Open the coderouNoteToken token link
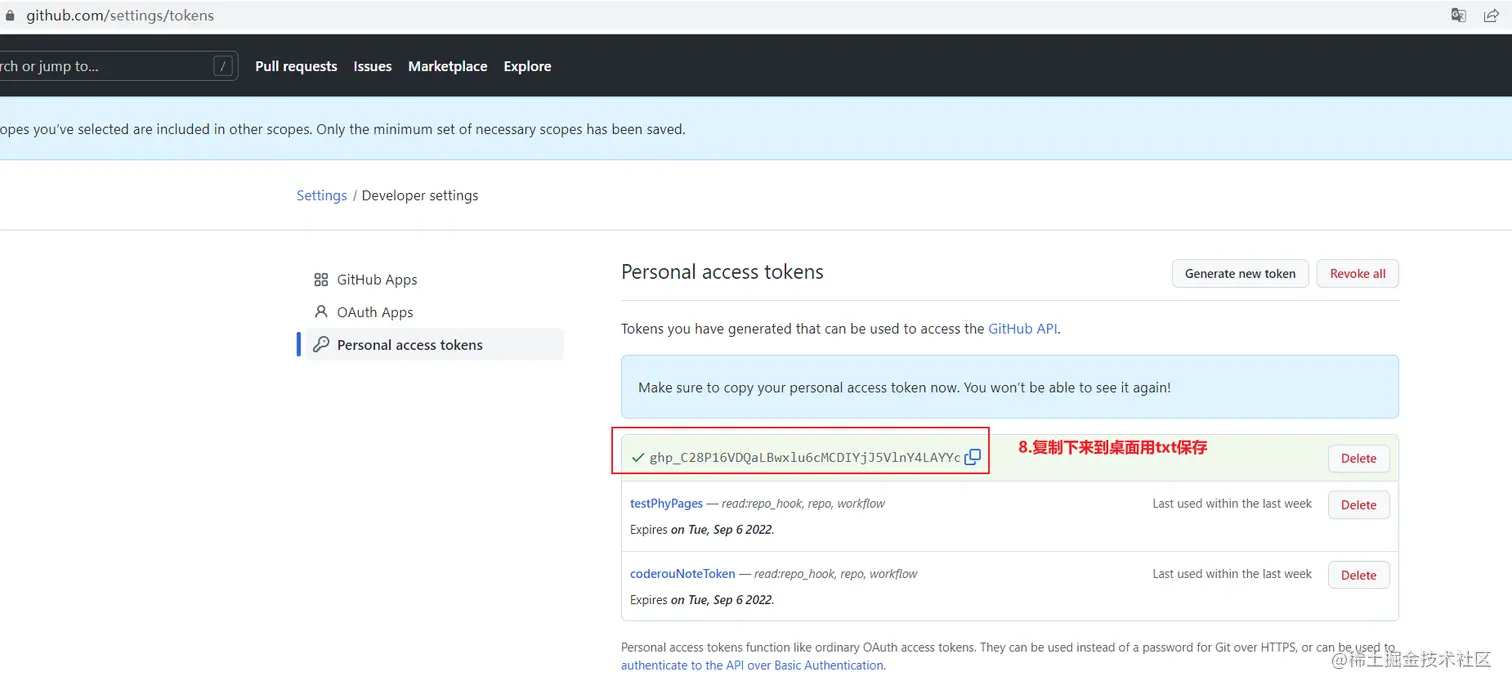 (x=682, y=573)
